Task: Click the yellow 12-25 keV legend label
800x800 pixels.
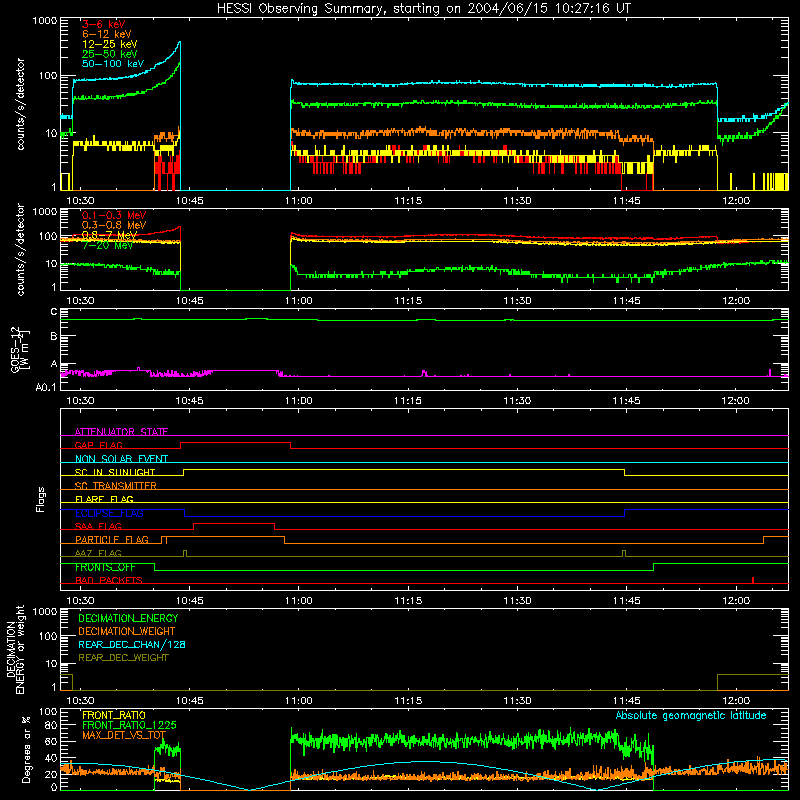Action: (x=110, y=44)
